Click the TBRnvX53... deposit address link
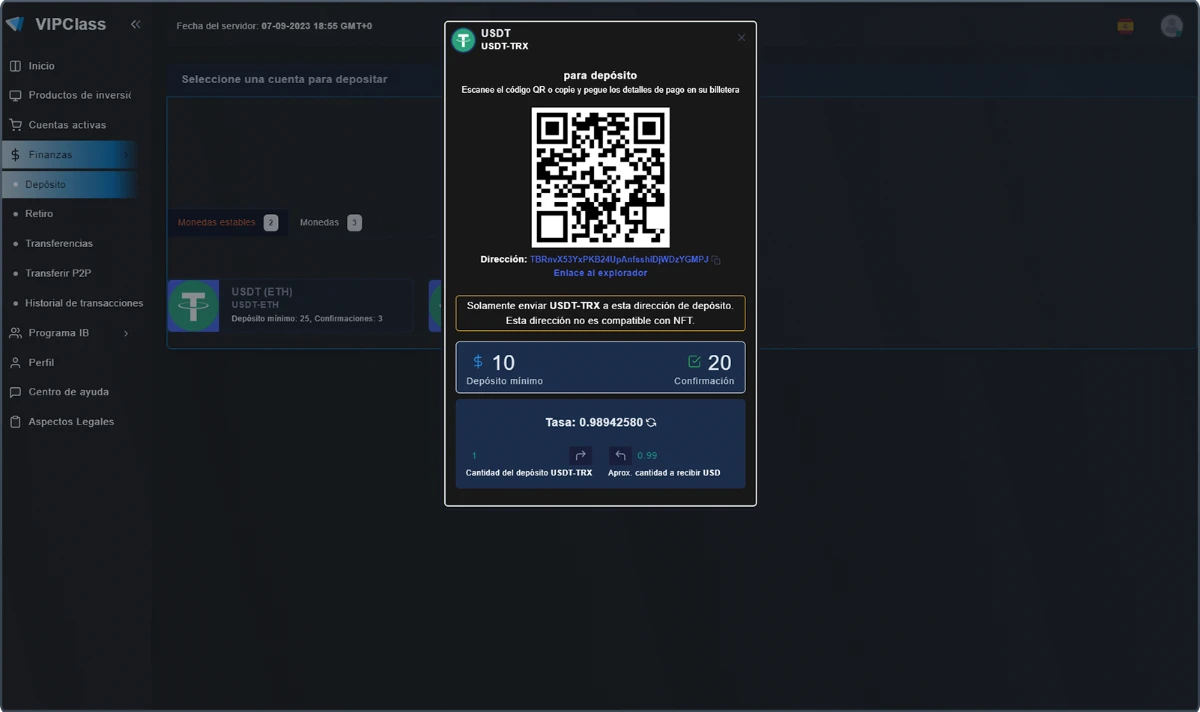Screen dimensions: 1200x712 619,260
